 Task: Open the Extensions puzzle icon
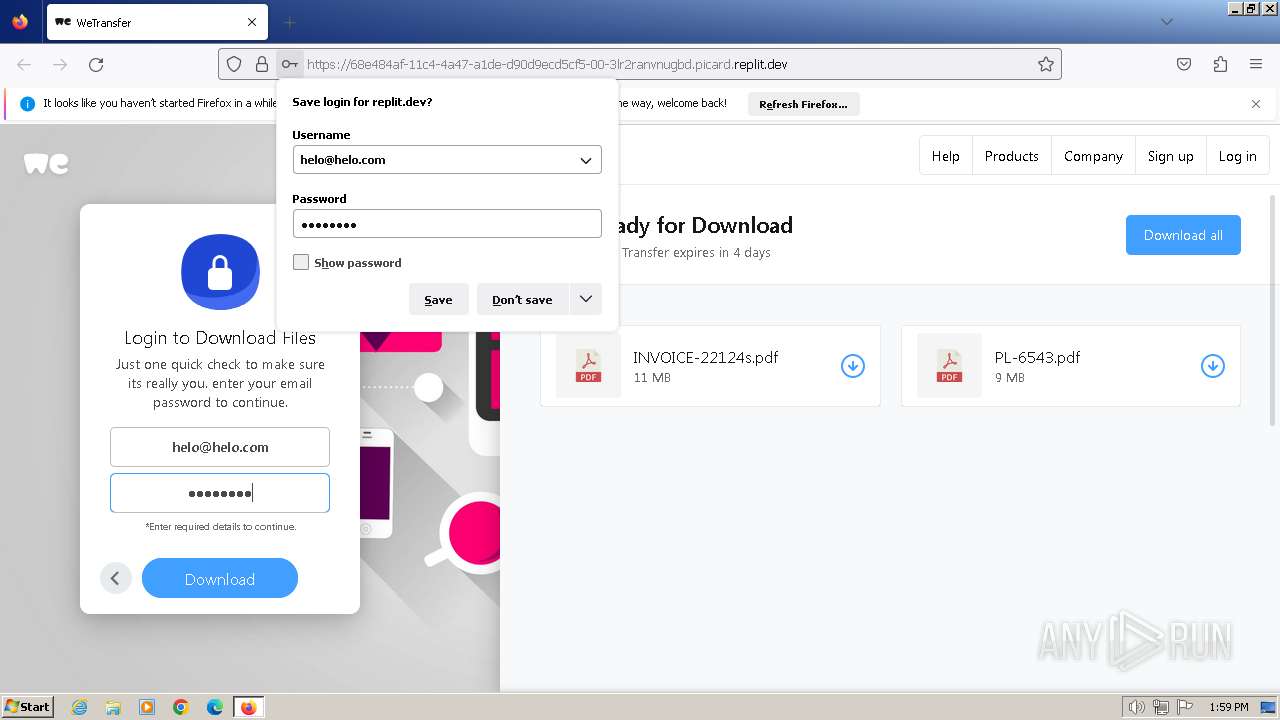[1220, 64]
